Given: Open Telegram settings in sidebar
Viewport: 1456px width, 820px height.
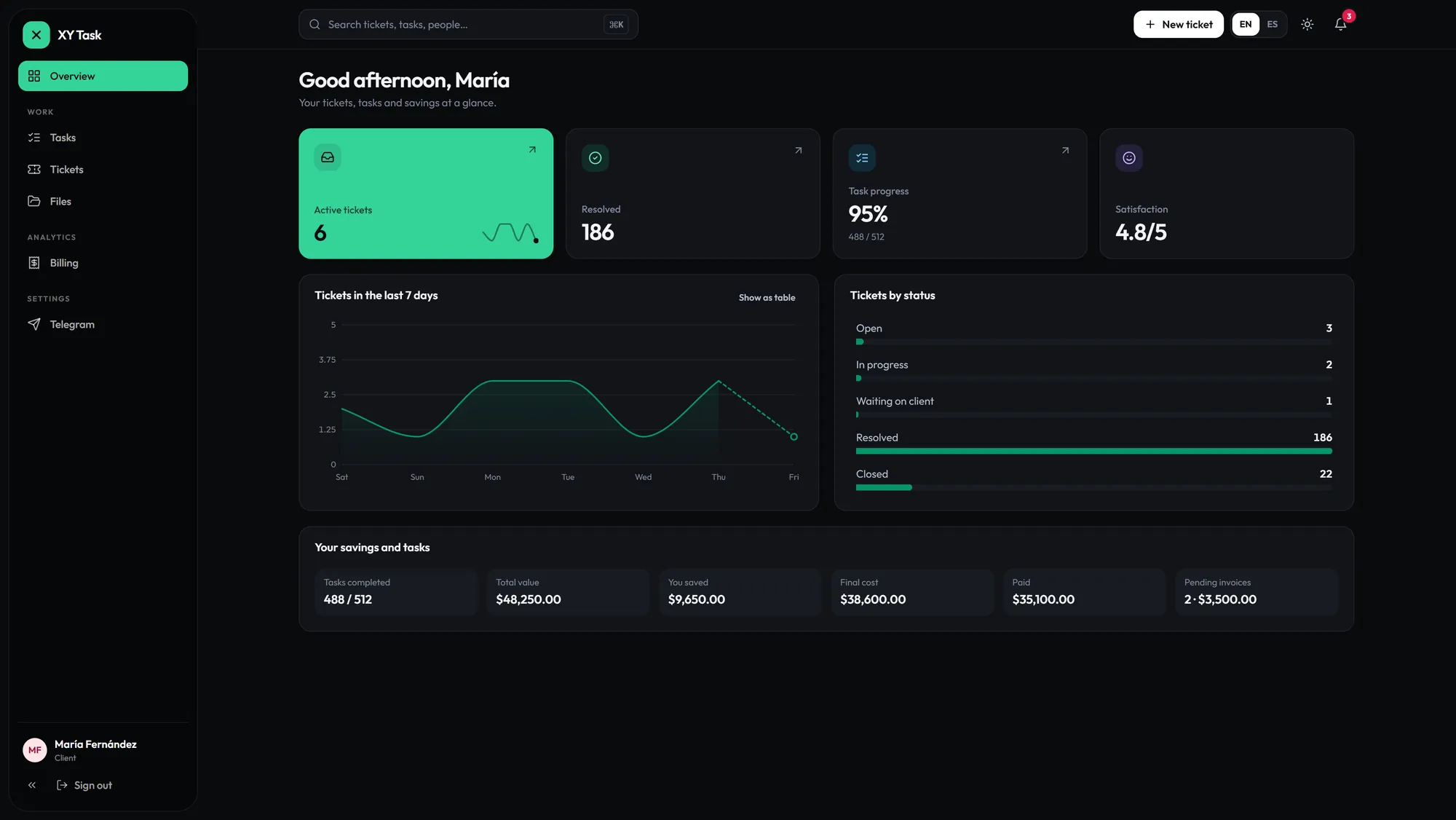Looking at the screenshot, I should tap(103, 324).
